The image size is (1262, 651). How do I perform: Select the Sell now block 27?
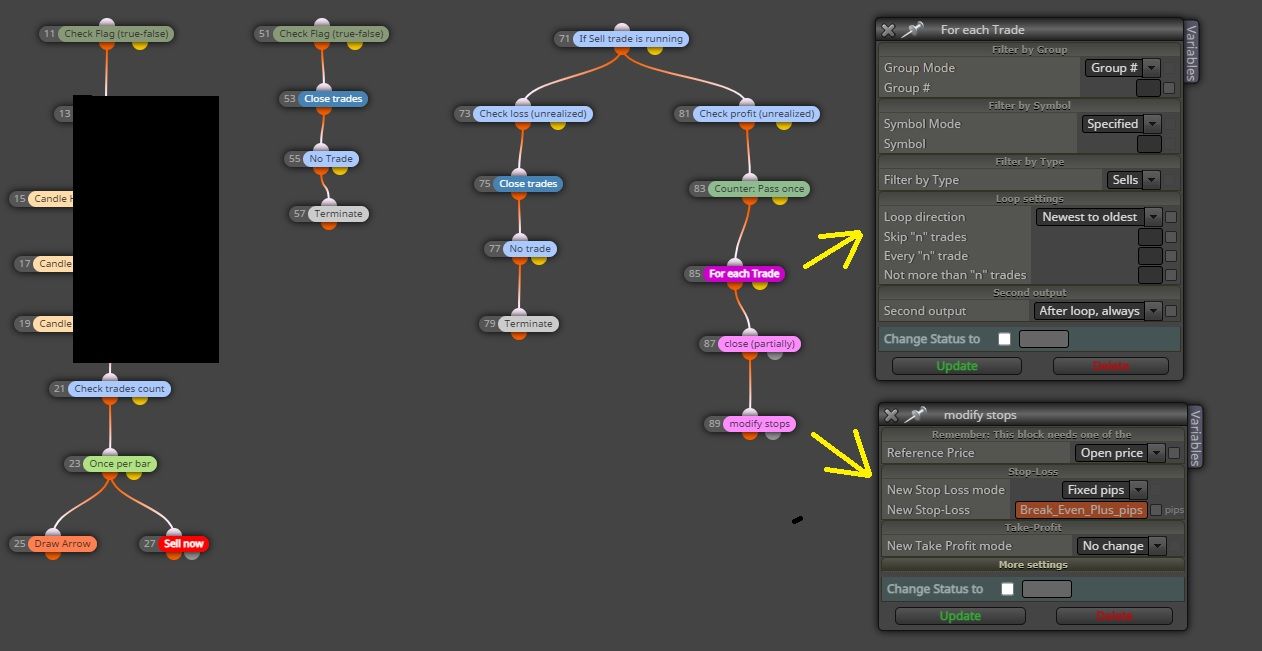(x=184, y=544)
